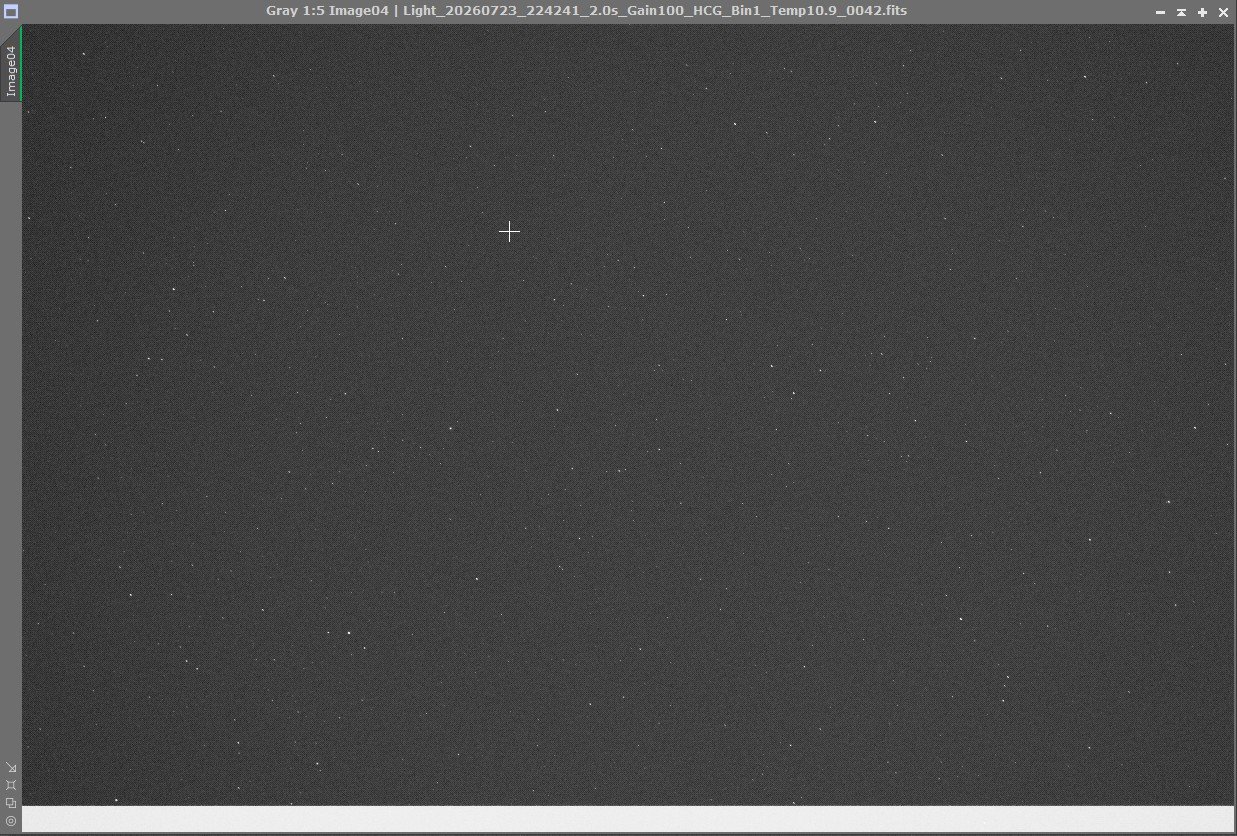This screenshot has height=836, width=1237.
Task: Click the overlapping squares duplicate icon
Action: tap(11, 803)
